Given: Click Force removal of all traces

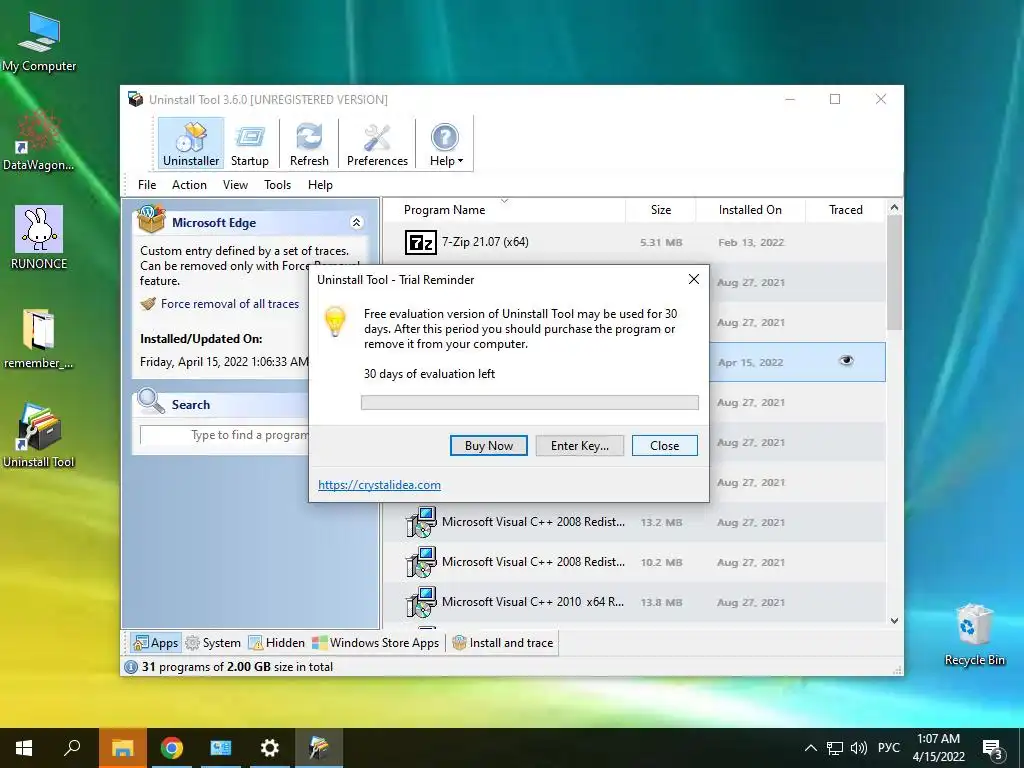Looking at the screenshot, I should pyautogui.click(x=230, y=304).
